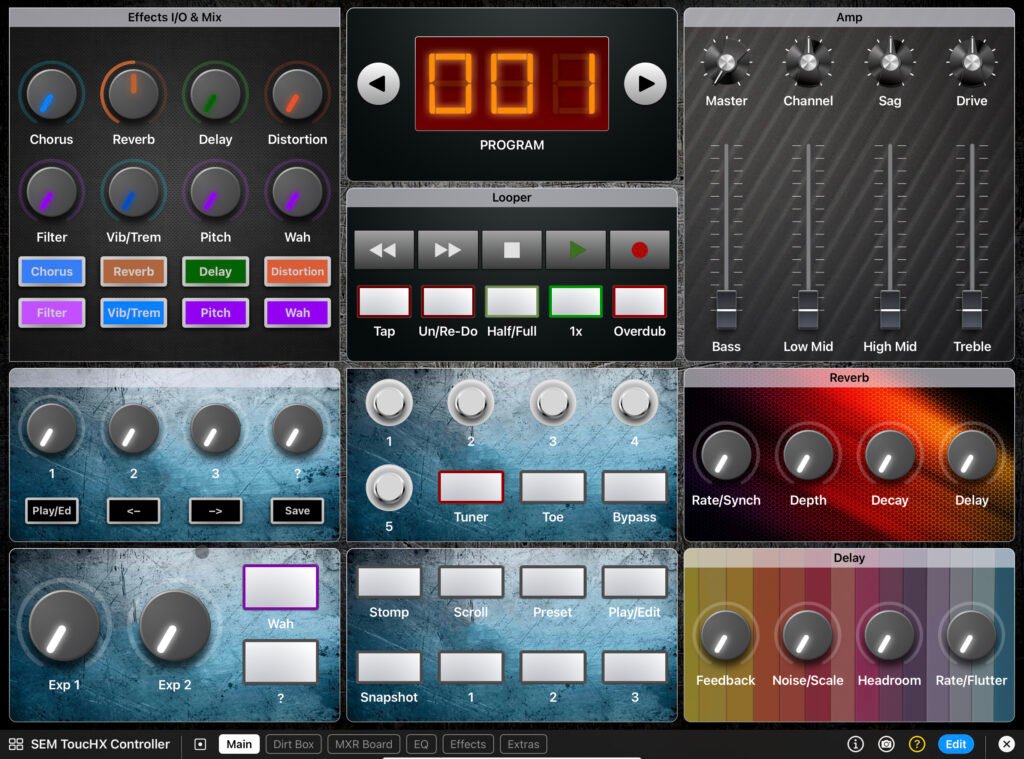Click the Wah mix knob
The width and height of the screenshot is (1024, 759).
[297, 193]
